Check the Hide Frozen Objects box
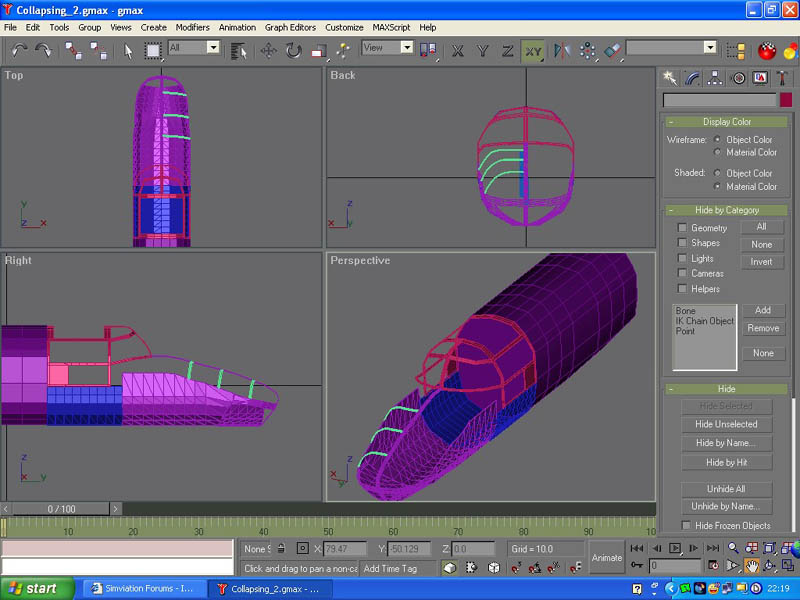The width and height of the screenshot is (800, 600). coord(686,525)
